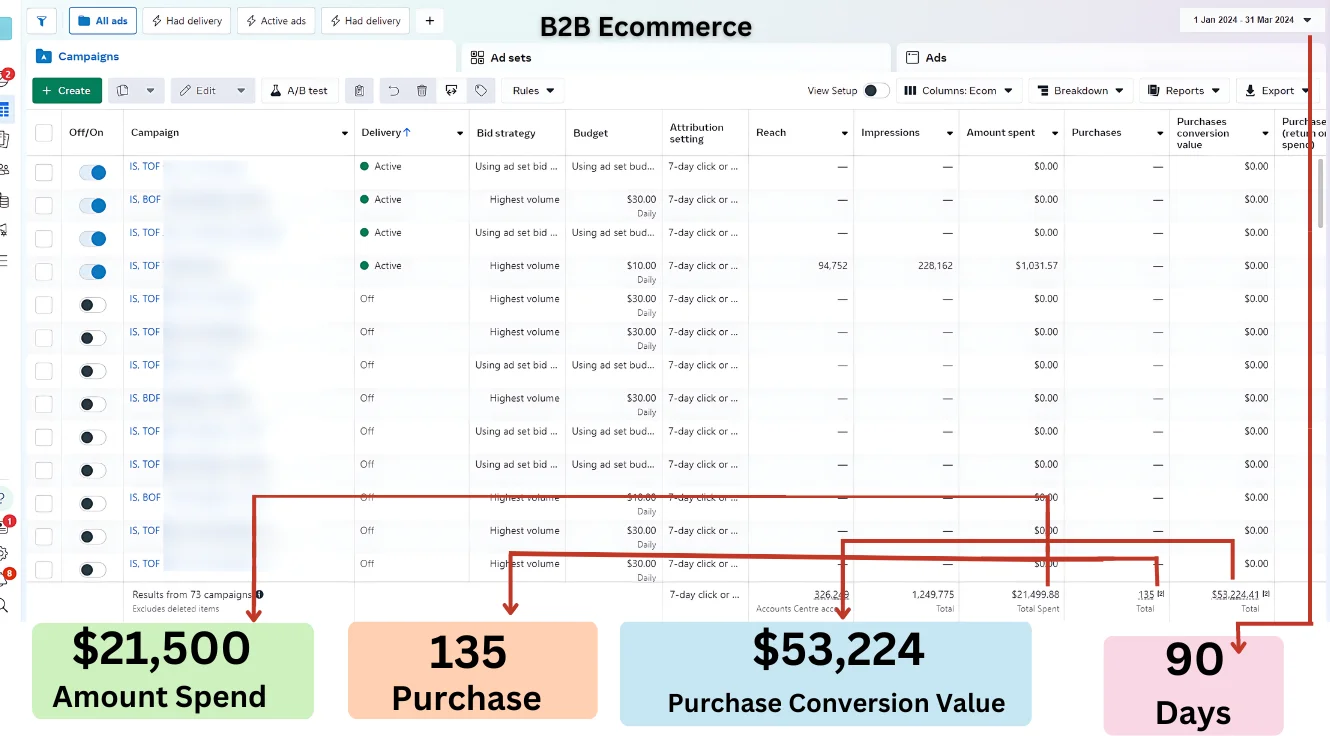Click the Edit button
The width and height of the screenshot is (1330, 736).
coord(199,91)
